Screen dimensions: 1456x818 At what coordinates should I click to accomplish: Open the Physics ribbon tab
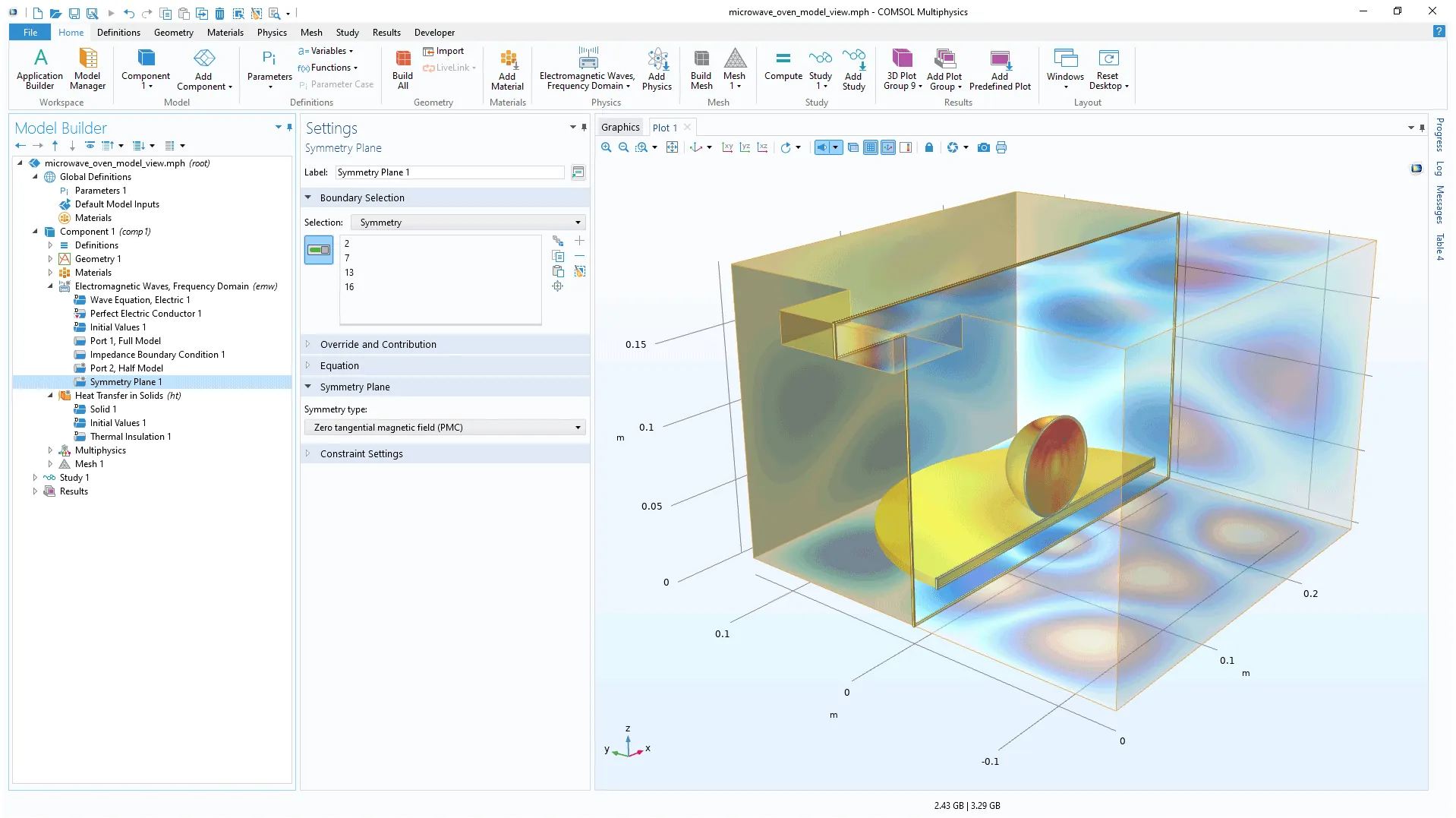click(271, 33)
